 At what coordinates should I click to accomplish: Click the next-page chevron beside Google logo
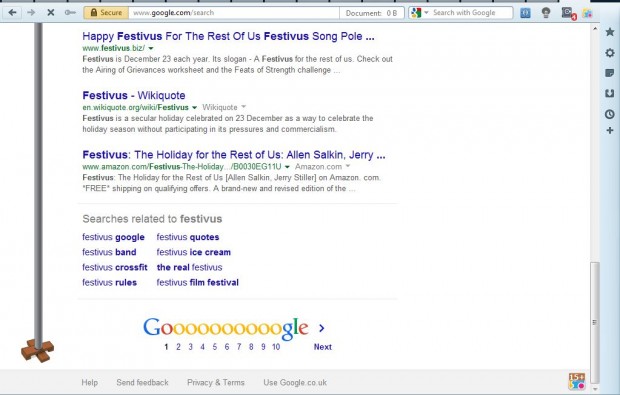point(321,328)
